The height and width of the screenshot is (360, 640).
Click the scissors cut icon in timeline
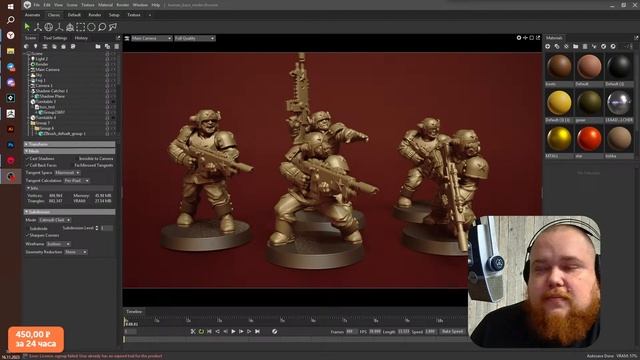[193, 331]
